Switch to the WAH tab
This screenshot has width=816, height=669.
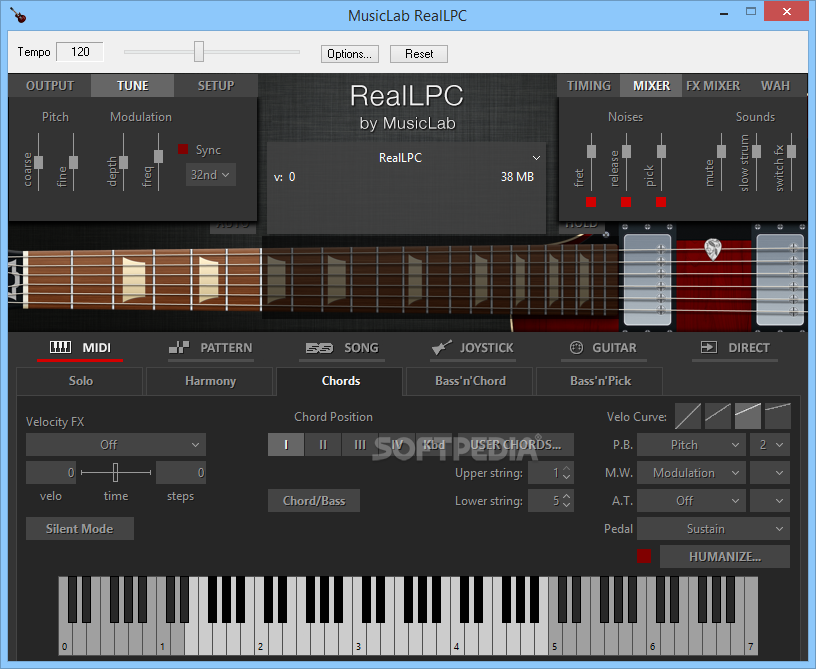pyautogui.click(x=775, y=86)
